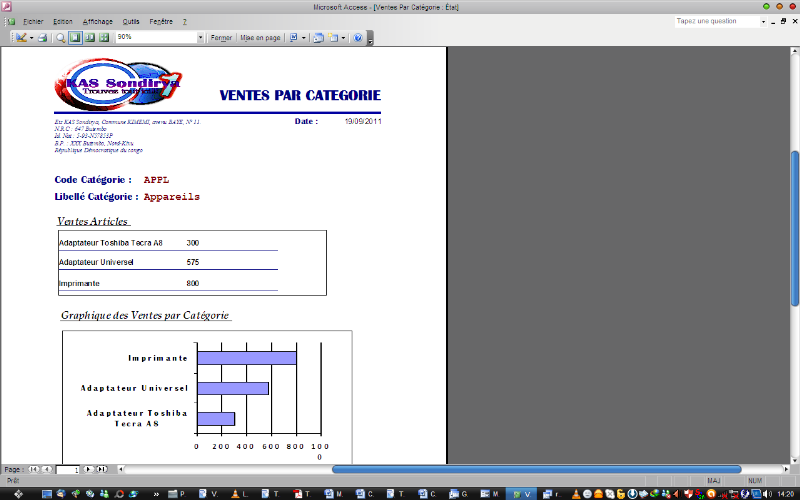Click the padlock system tray icon
This screenshot has height=500, width=800.
click(x=620, y=494)
